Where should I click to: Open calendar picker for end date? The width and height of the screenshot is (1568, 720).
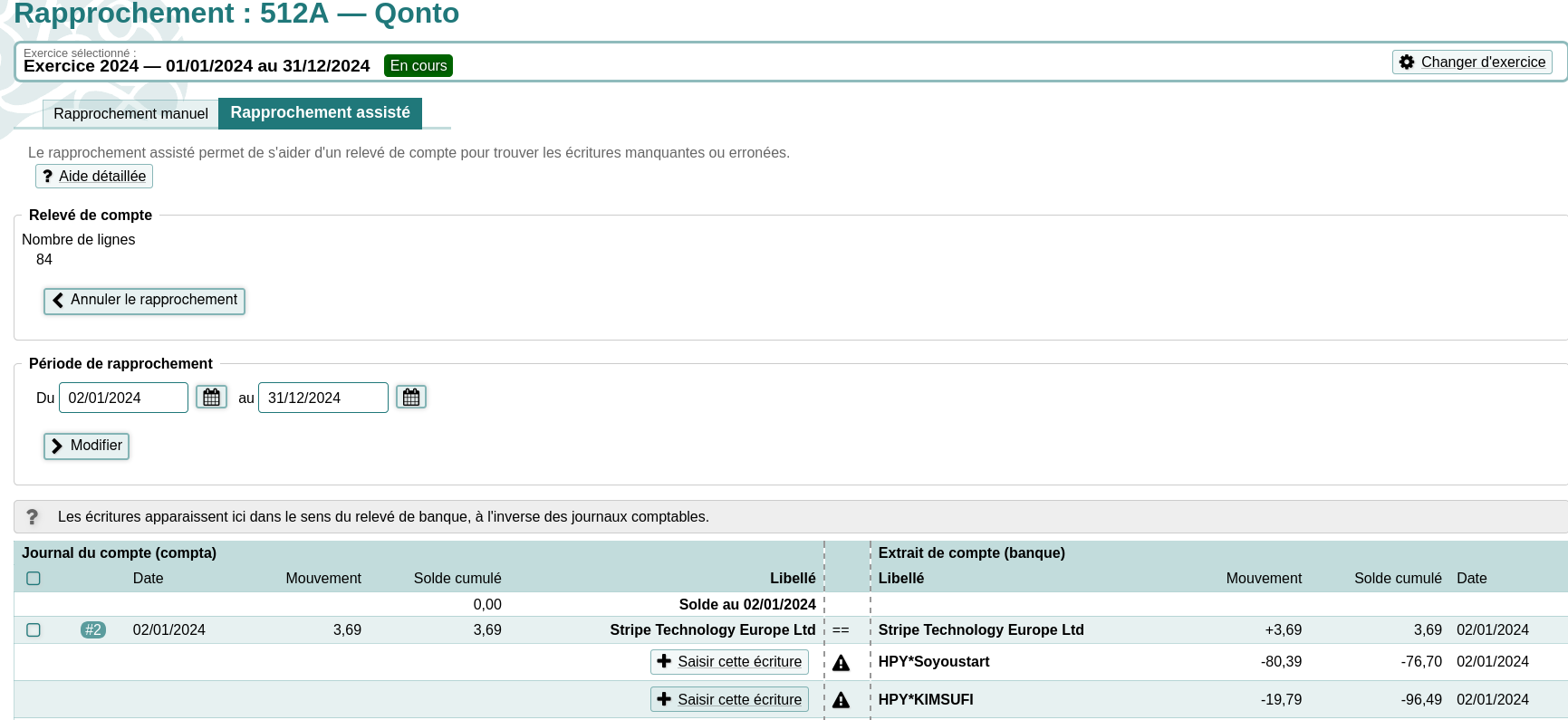point(411,398)
